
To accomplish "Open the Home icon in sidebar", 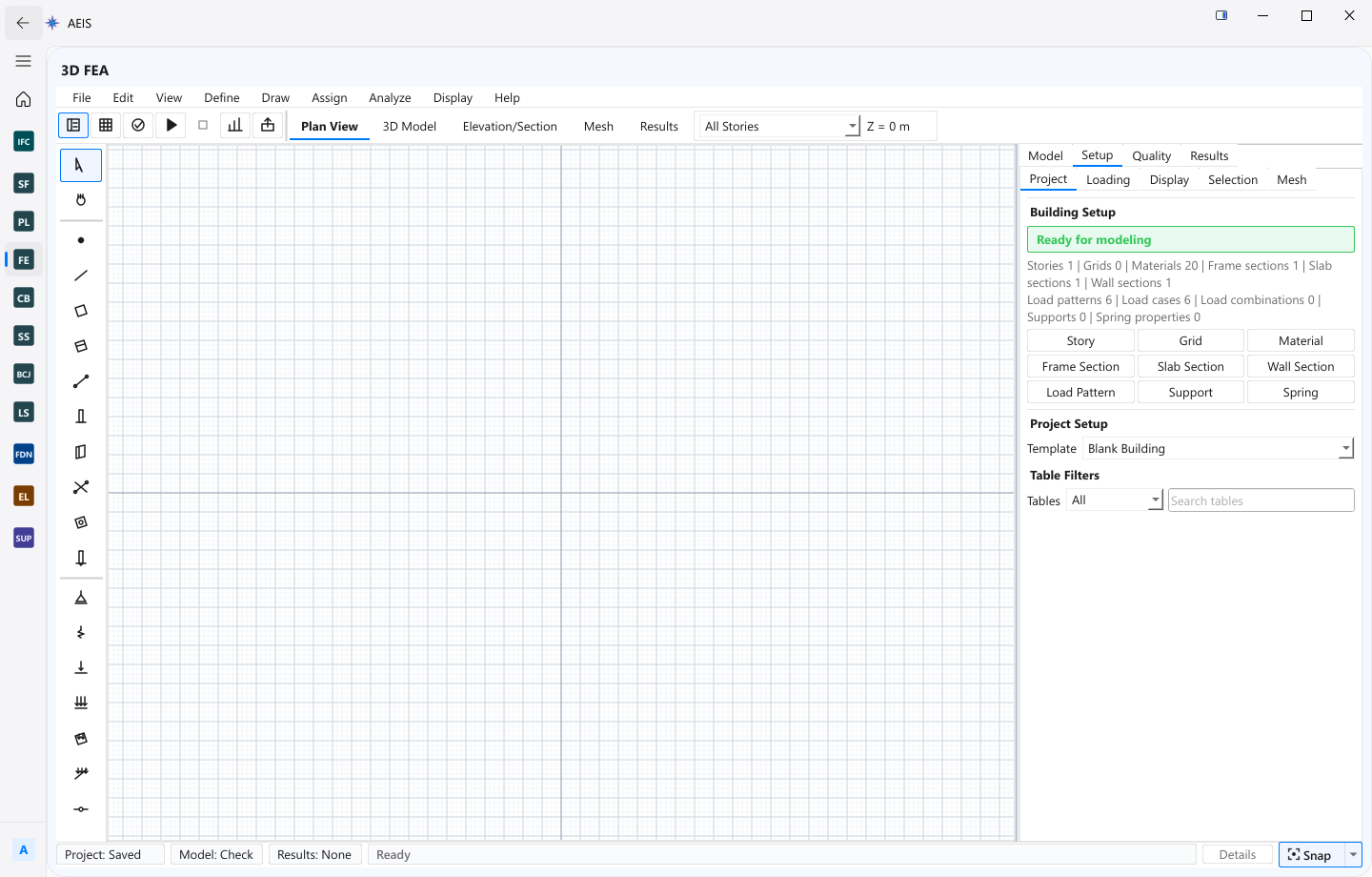I will click(x=24, y=99).
